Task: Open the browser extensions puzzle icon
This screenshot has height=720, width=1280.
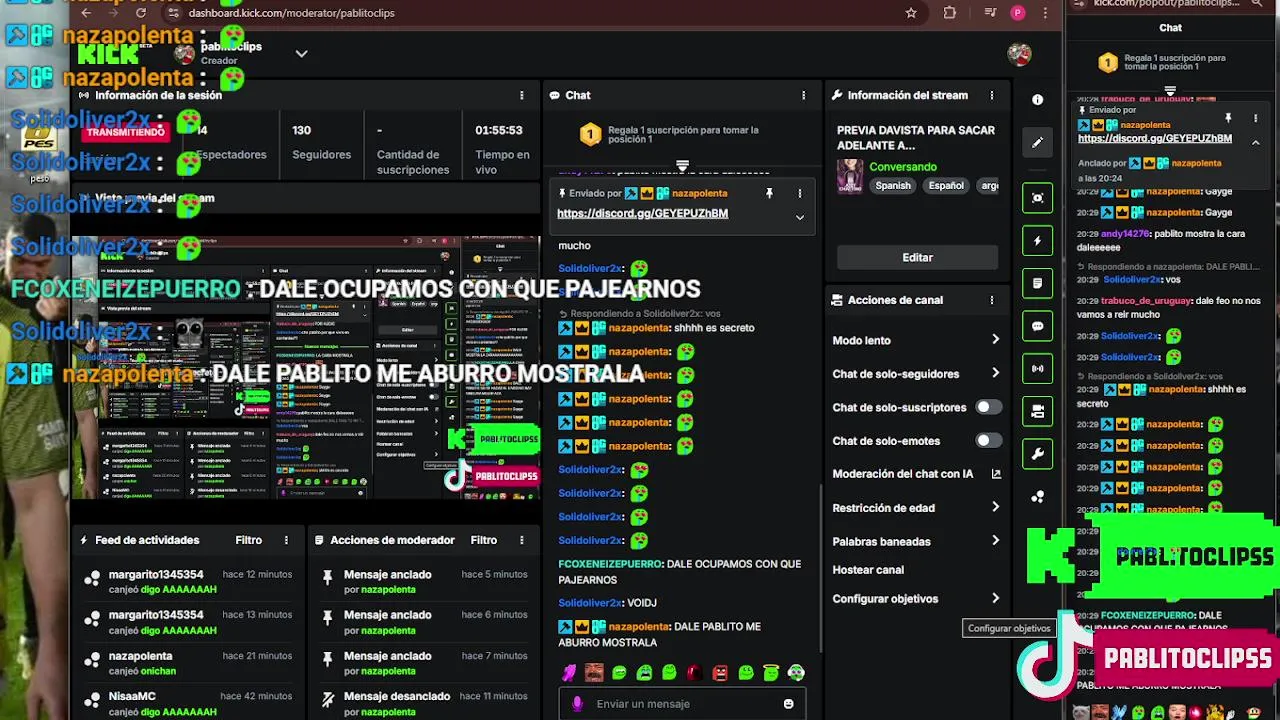Action: (950, 13)
